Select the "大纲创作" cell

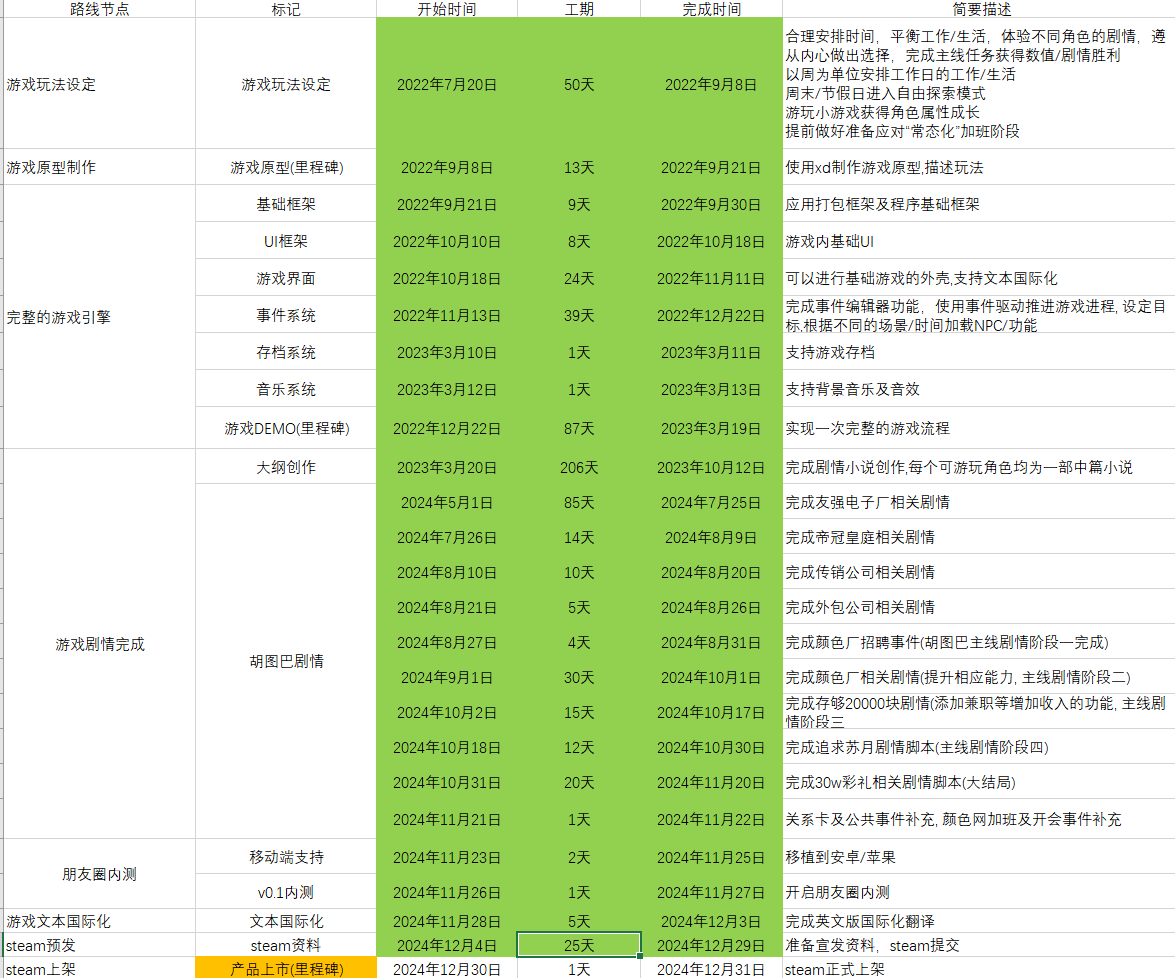[286, 467]
